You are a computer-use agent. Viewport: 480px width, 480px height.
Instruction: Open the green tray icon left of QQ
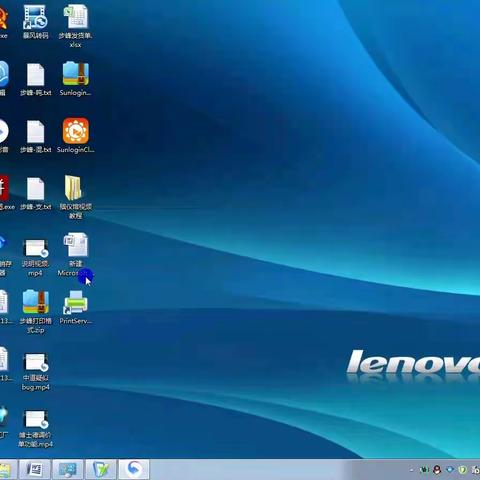[424, 470]
